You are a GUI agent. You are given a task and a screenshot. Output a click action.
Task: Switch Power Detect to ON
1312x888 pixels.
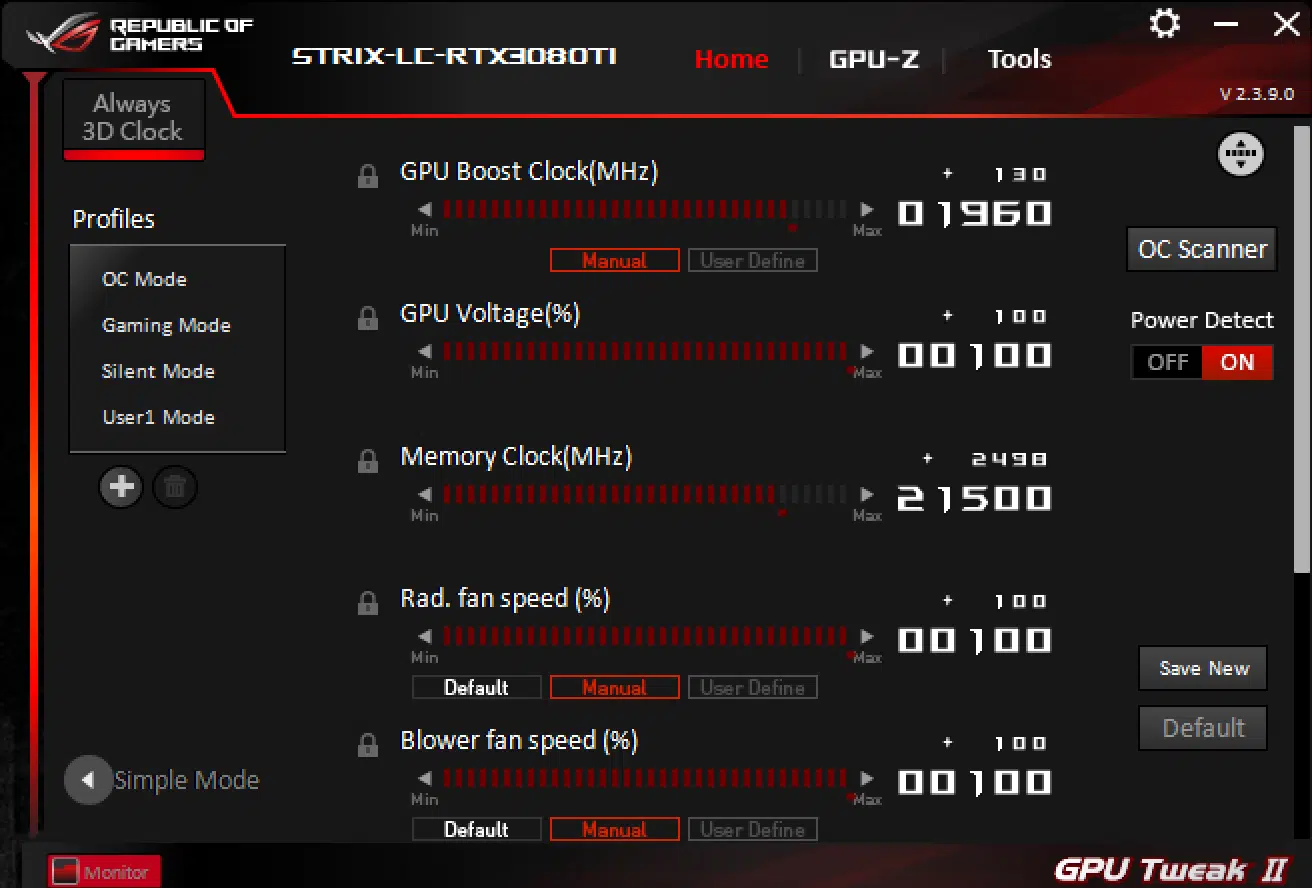[1237, 362]
